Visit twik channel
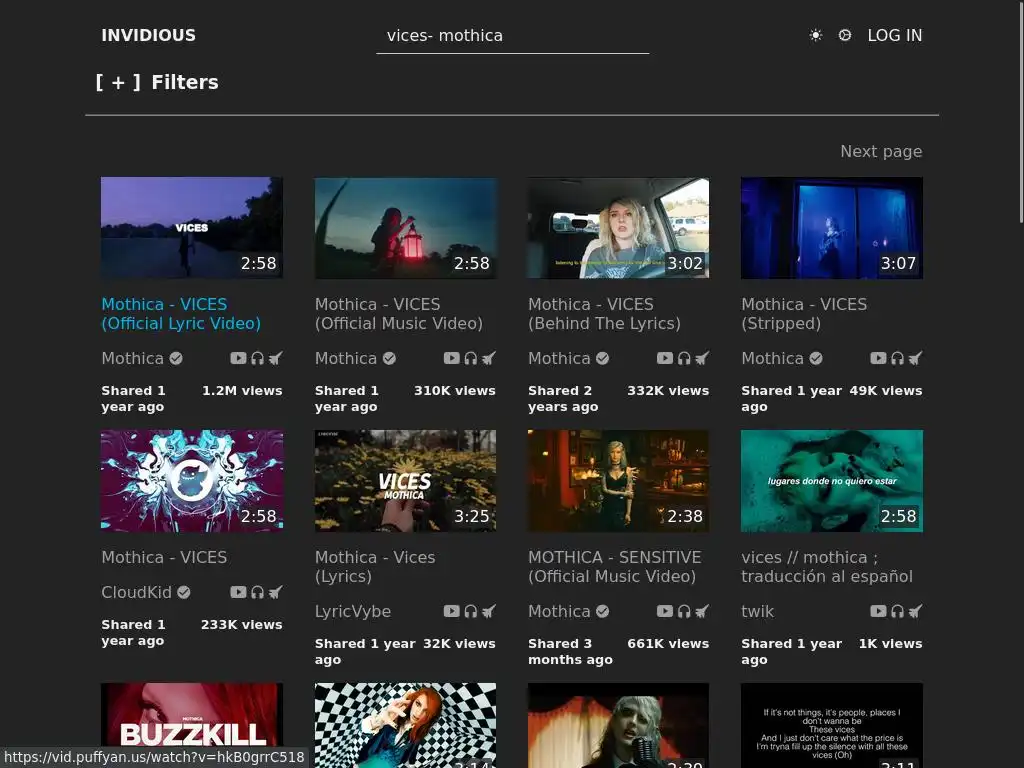This screenshot has width=1024, height=768. click(758, 611)
